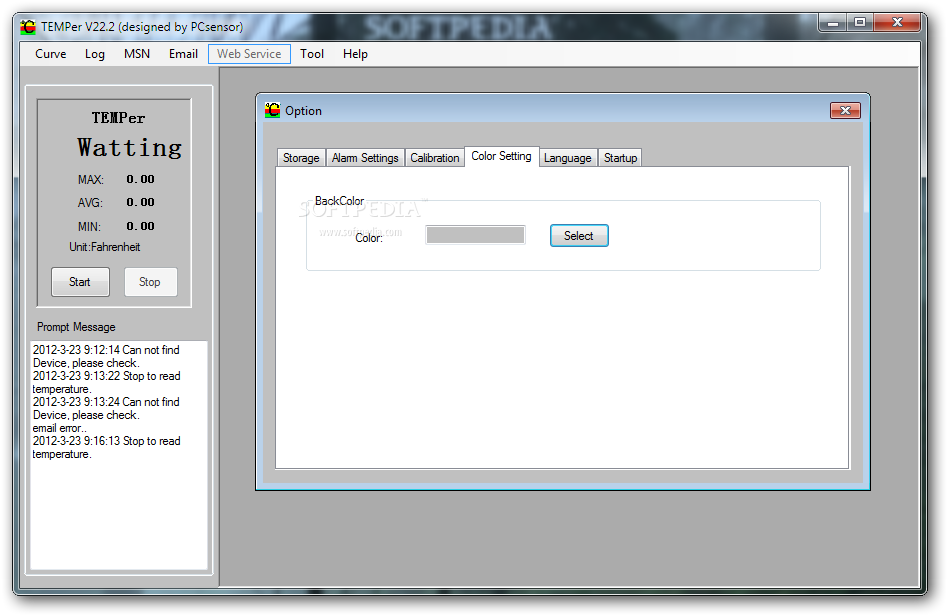Click the 'Unit:Fahrenheit' label

tap(105, 247)
